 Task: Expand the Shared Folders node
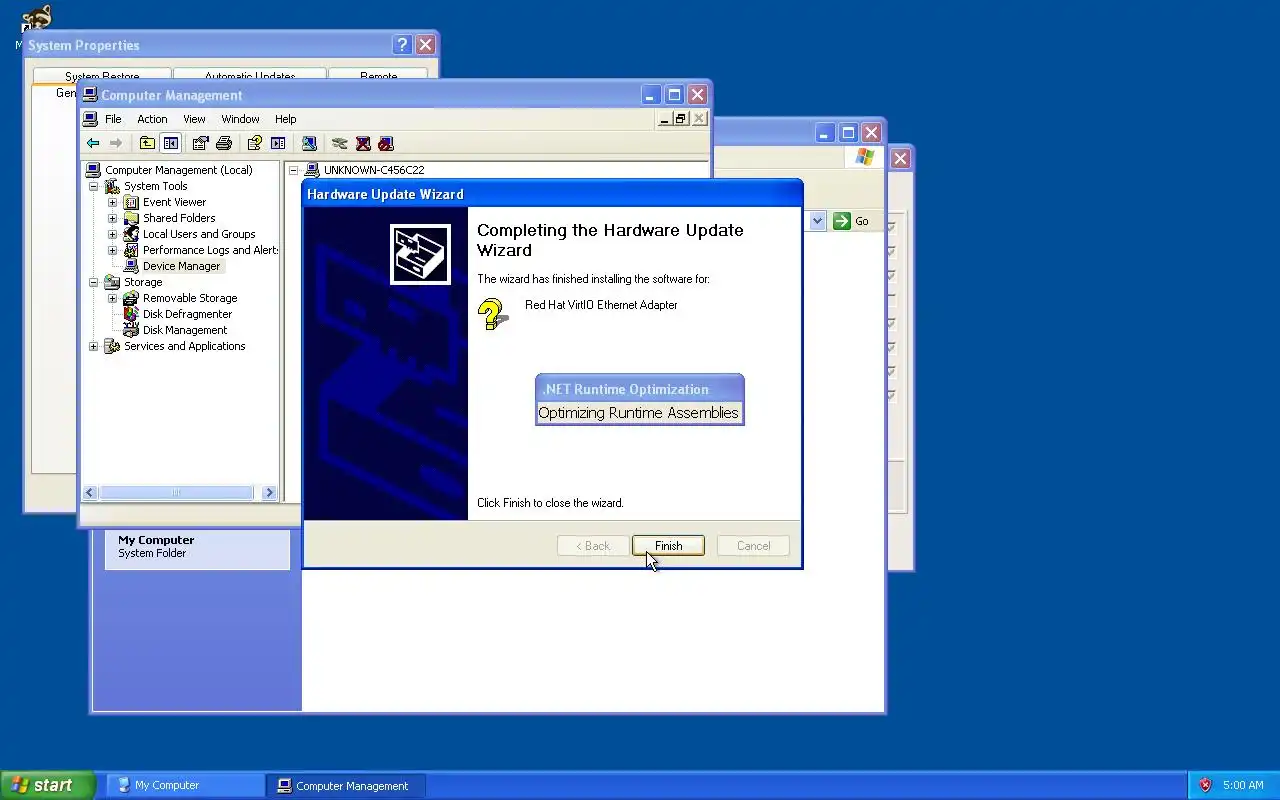tap(113, 218)
